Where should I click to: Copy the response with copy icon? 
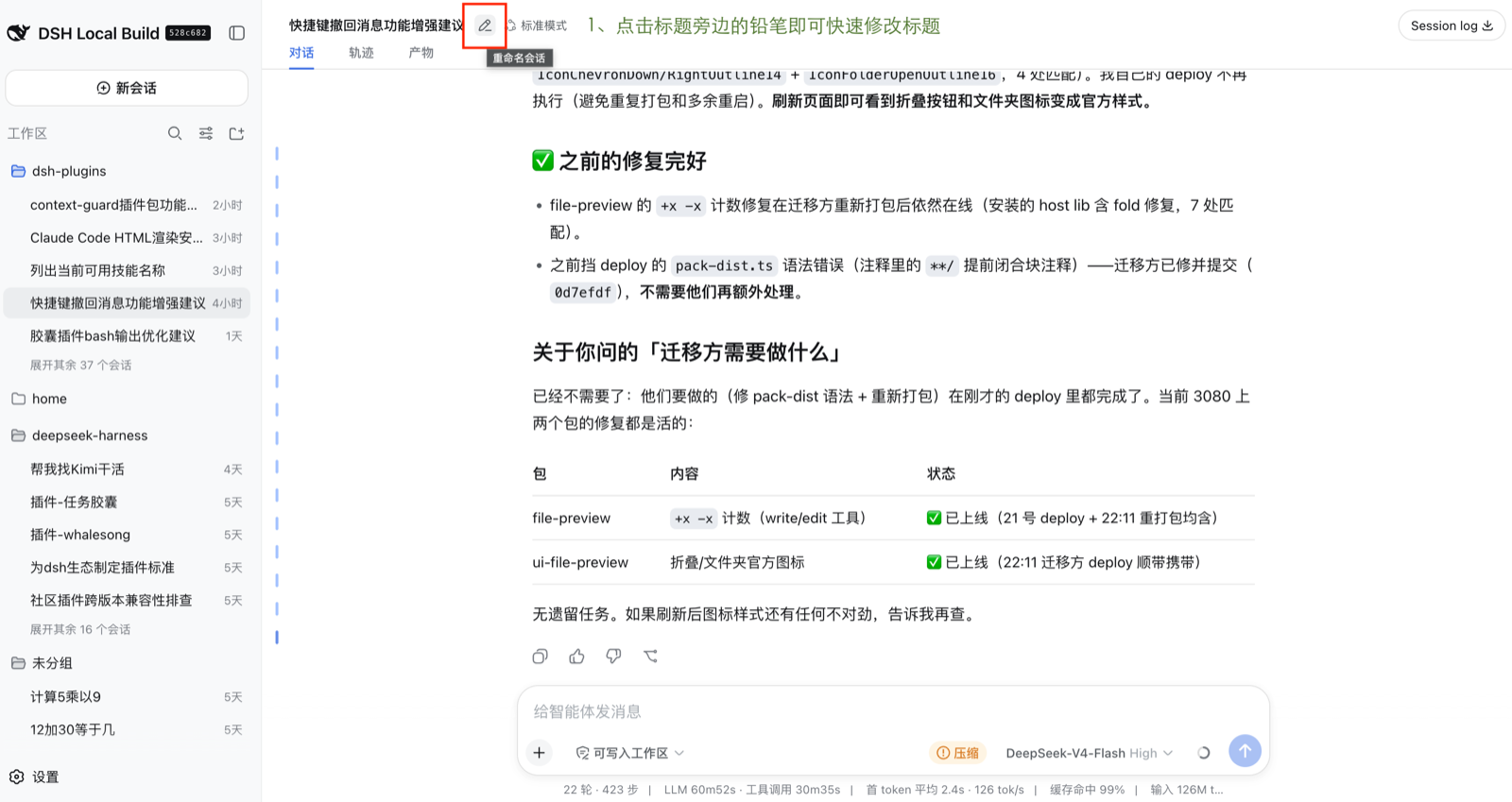[540, 656]
